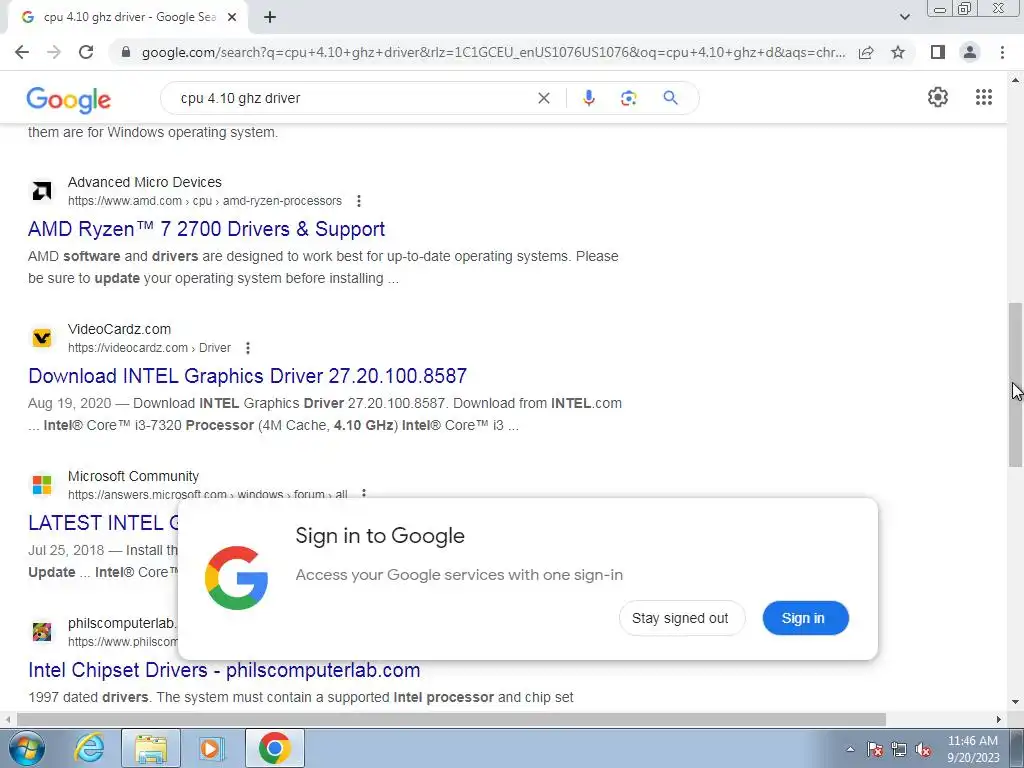Open more options for VideoCardz result
This screenshot has height=768, width=1024.
click(x=248, y=348)
